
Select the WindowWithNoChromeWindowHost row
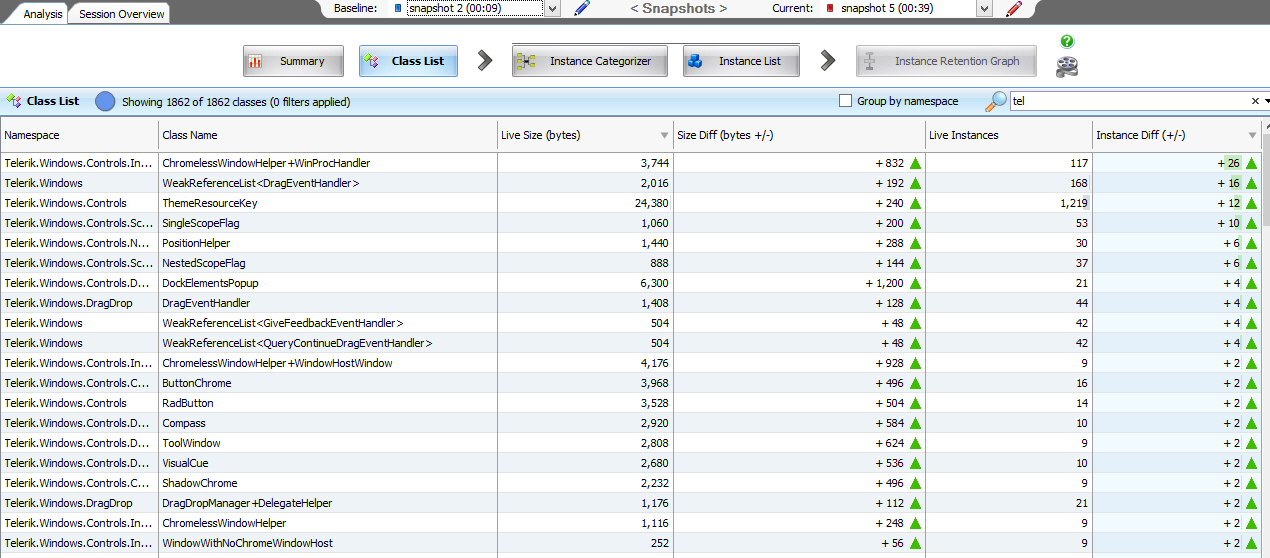630,543
